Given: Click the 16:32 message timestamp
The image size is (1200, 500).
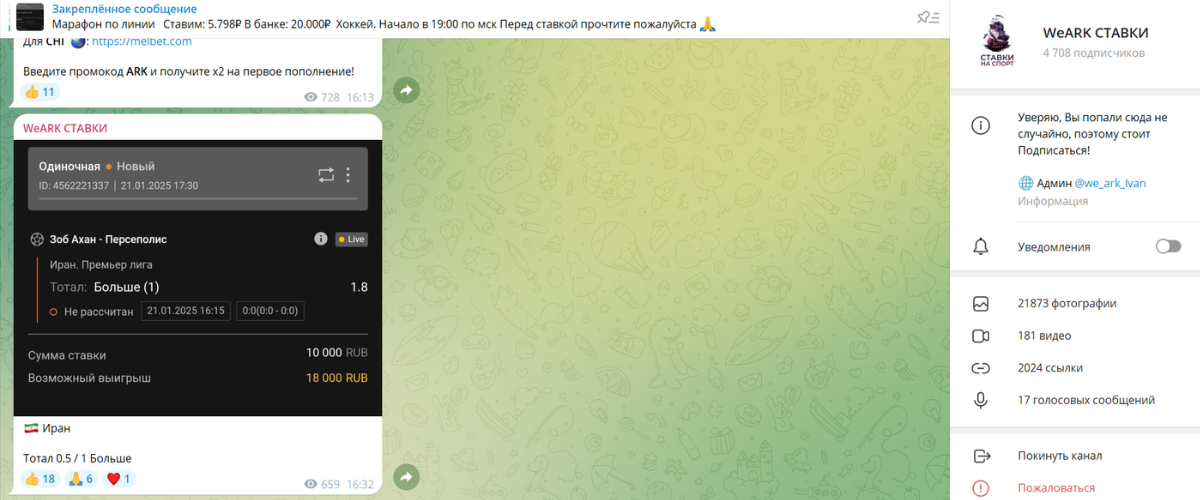Looking at the screenshot, I should point(359,485).
